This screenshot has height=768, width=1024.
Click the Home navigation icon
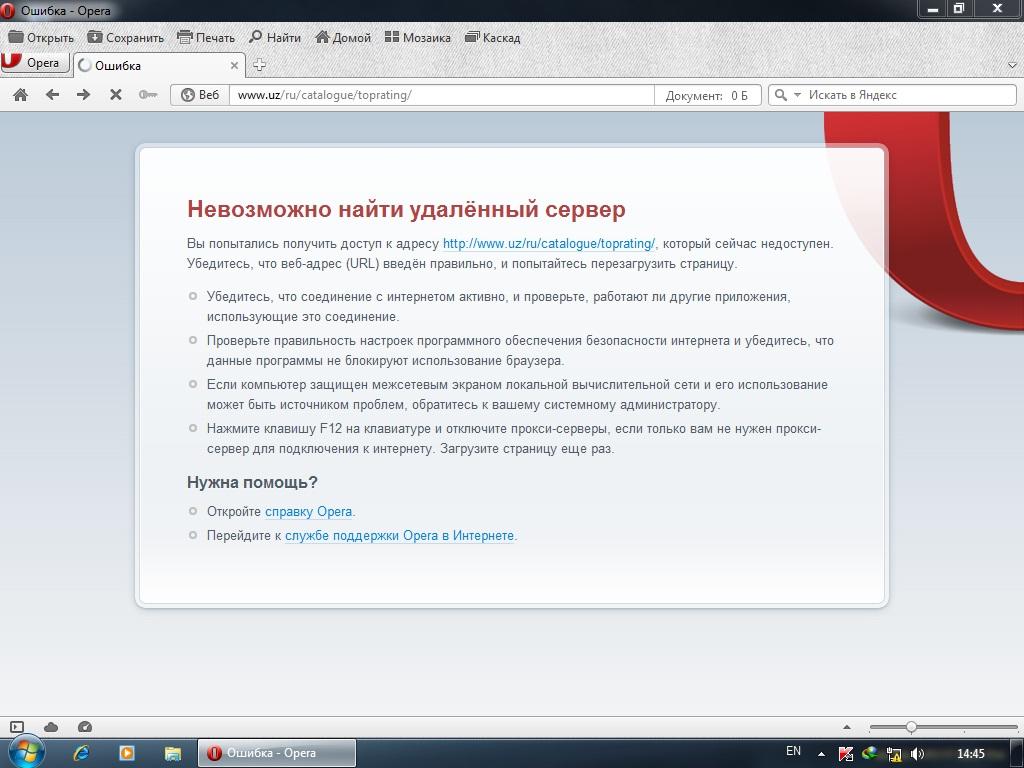click(19, 95)
